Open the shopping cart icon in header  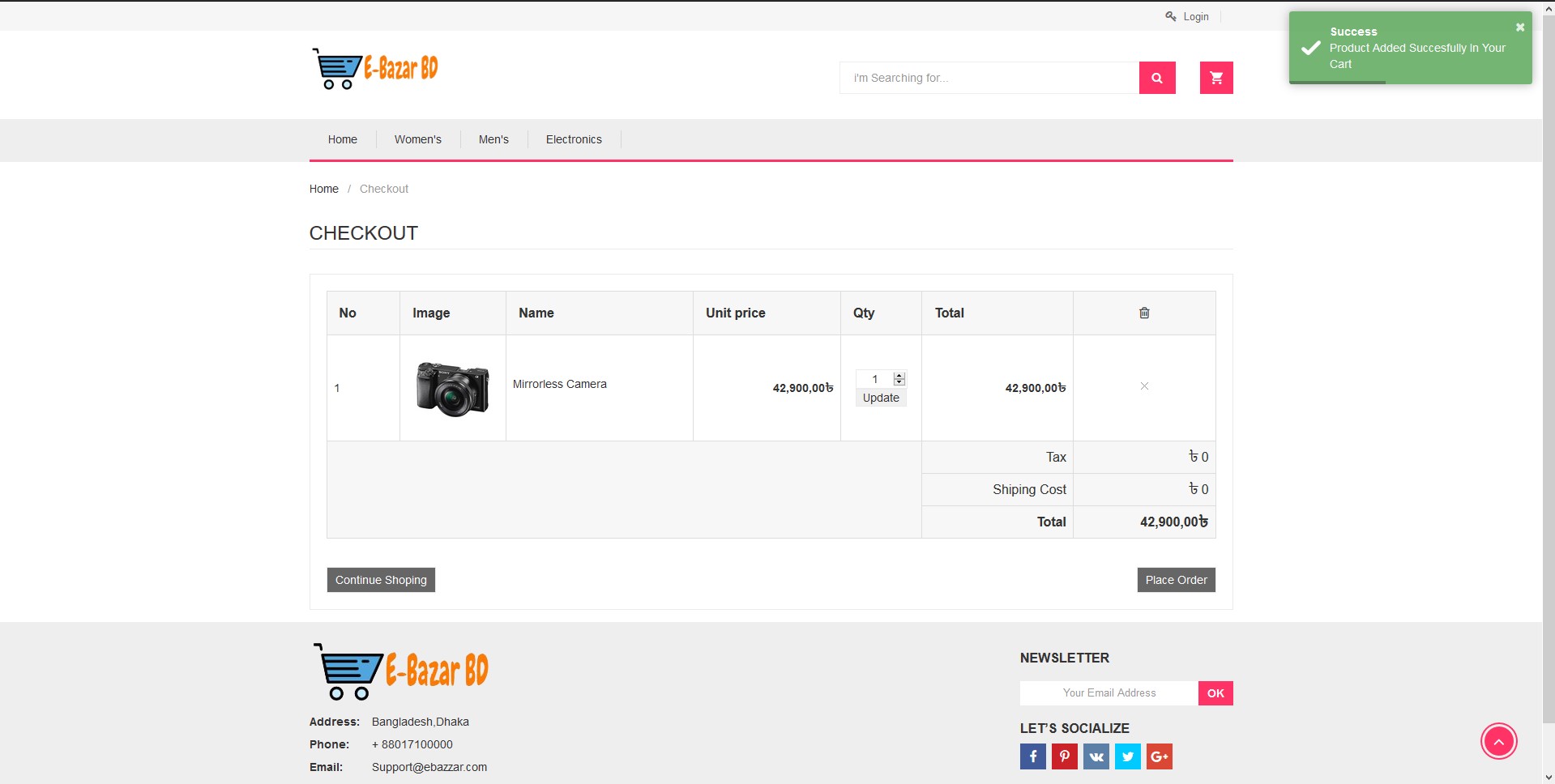1215,78
